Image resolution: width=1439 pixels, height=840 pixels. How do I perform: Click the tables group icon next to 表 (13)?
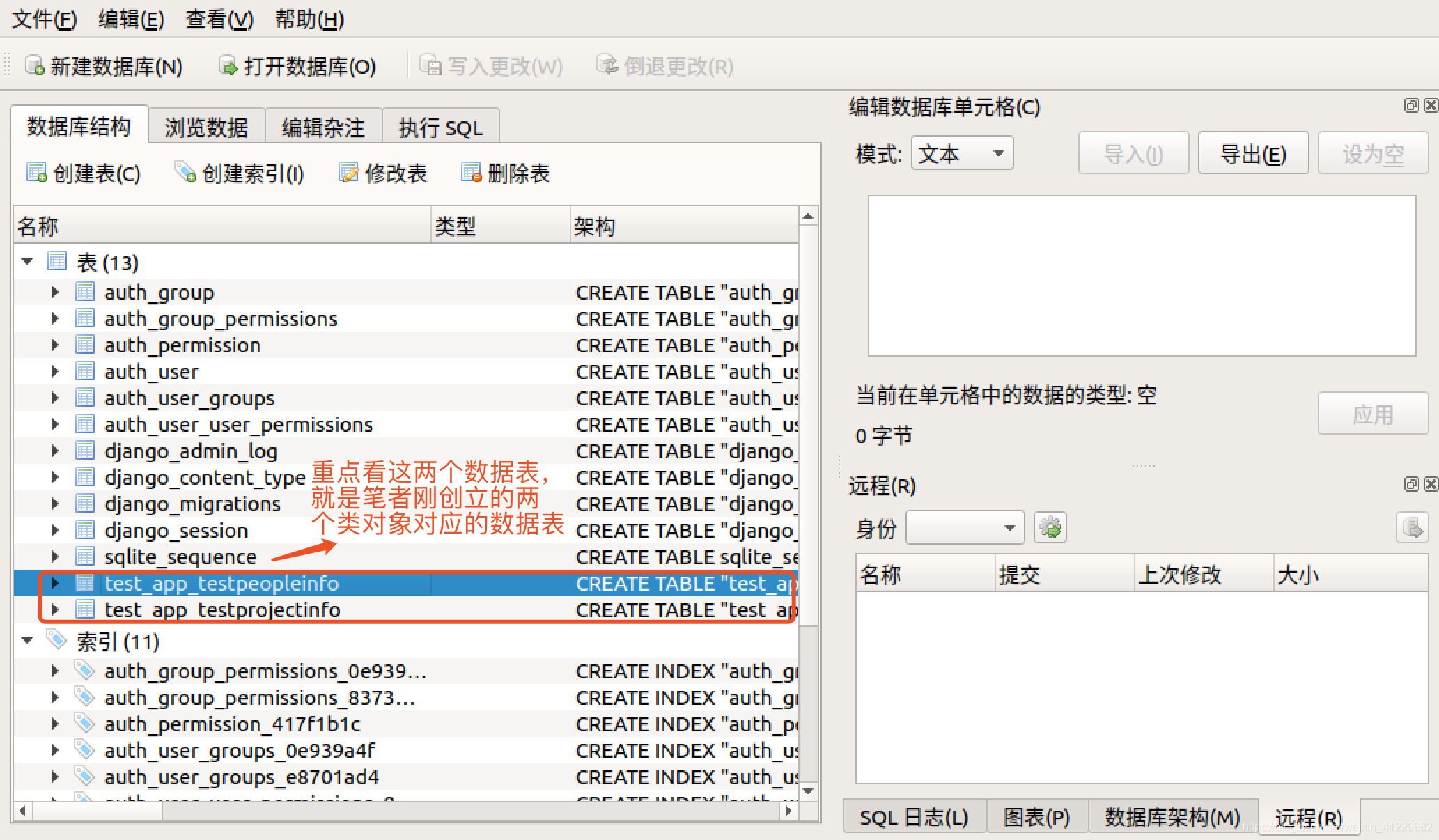tap(57, 261)
